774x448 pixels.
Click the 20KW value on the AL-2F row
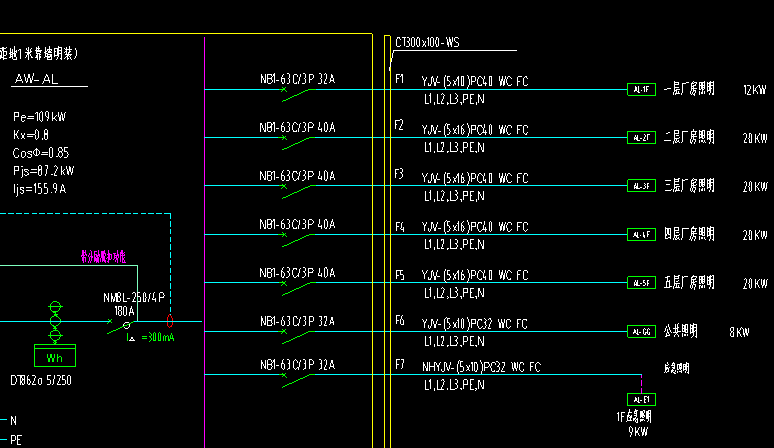755,139
